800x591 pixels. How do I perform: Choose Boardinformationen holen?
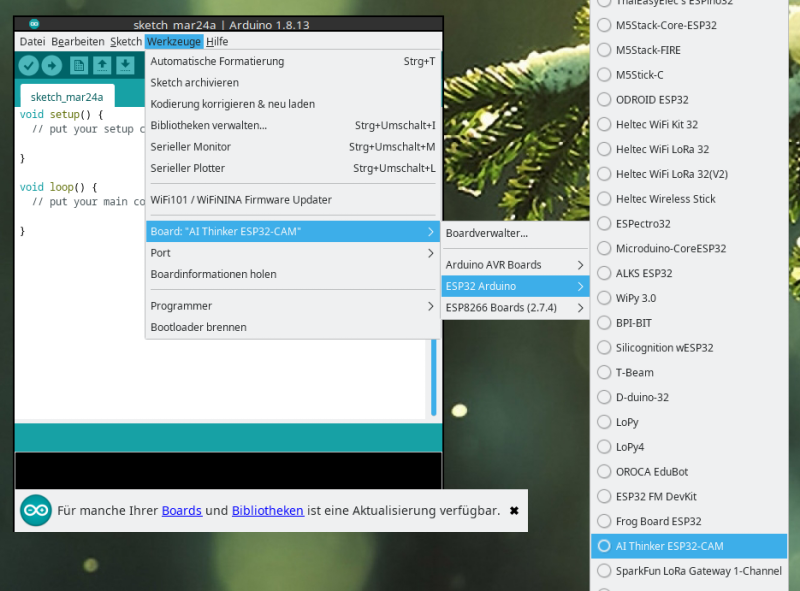pos(292,275)
